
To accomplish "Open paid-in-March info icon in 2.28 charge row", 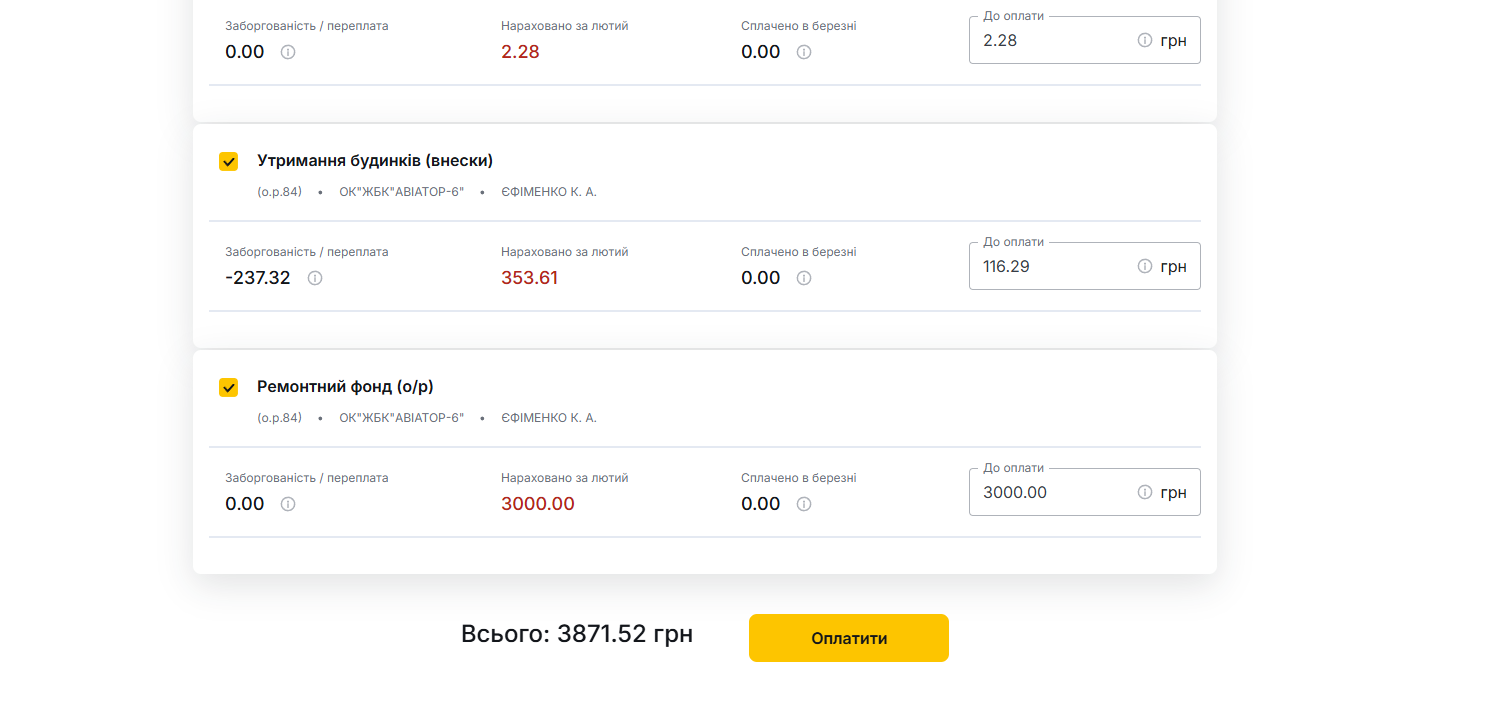I will [804, 52].
